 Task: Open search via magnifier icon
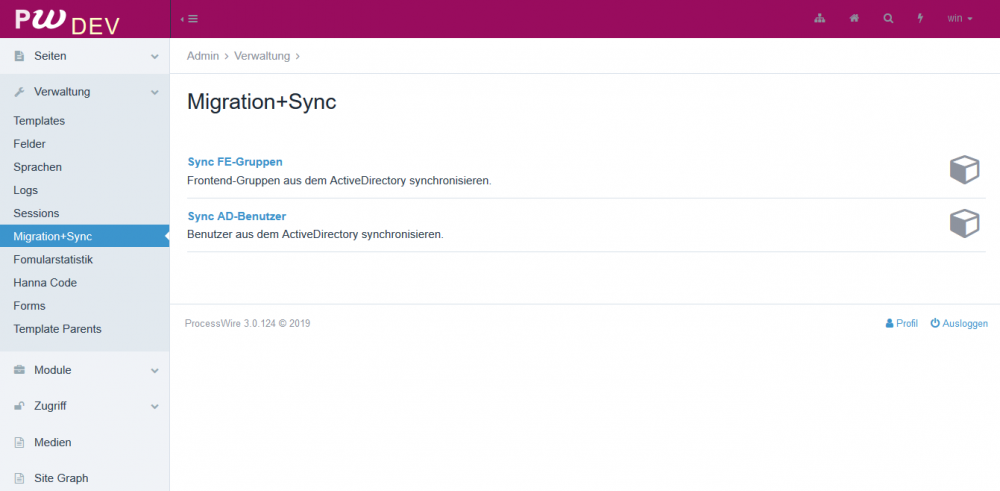point(888,19)
